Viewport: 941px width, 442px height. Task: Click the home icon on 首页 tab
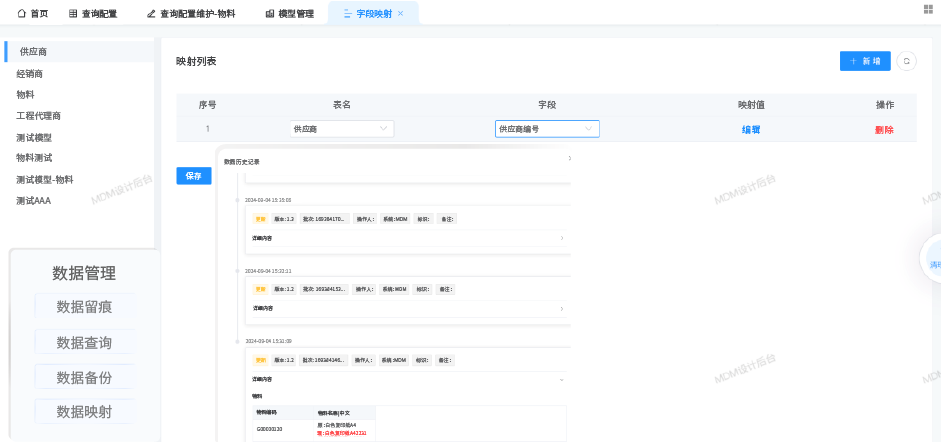point(21,14)
